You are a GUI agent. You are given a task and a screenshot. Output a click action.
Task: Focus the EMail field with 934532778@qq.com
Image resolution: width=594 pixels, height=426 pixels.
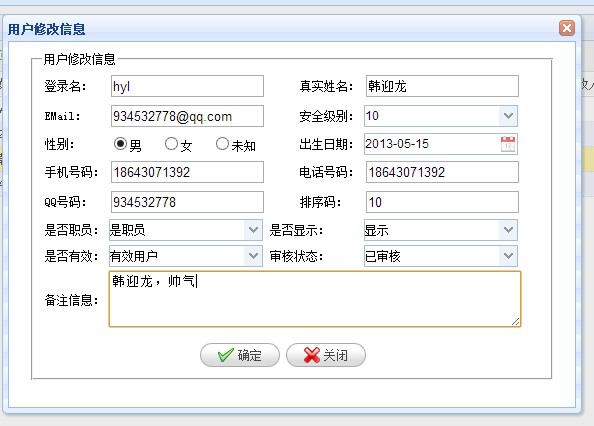click(187, 116)
